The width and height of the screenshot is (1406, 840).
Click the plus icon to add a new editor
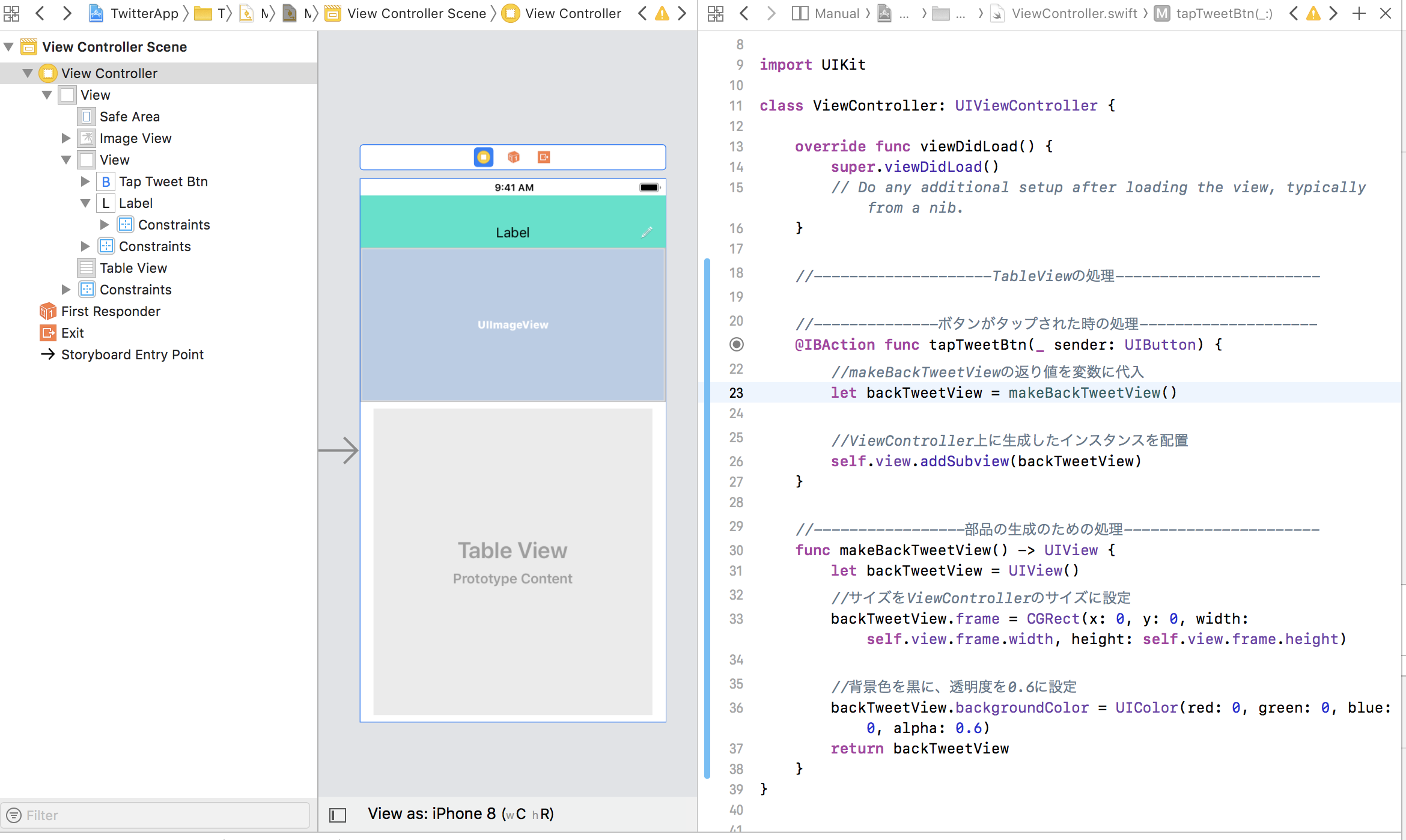[1359, 13]
